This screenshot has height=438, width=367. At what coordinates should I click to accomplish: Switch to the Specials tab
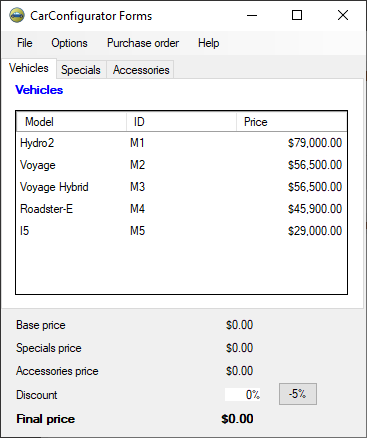[x=81, y=70]
